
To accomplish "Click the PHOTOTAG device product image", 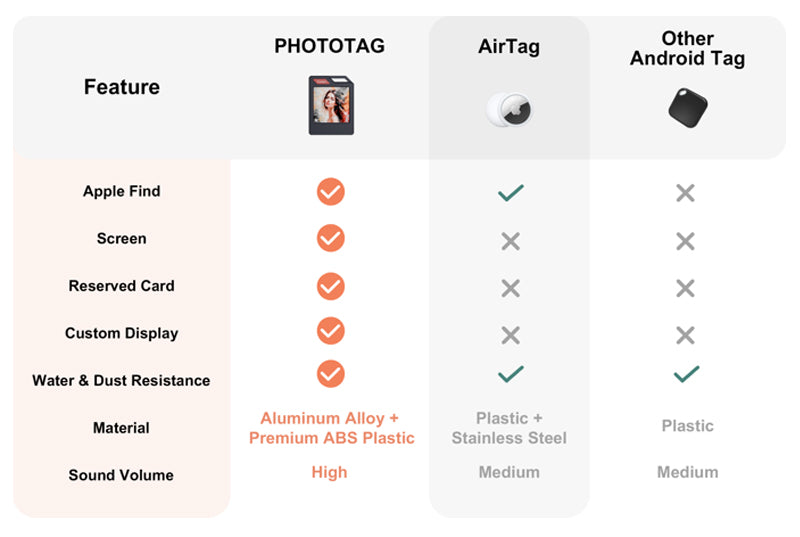I will click(x=331, y=105).
